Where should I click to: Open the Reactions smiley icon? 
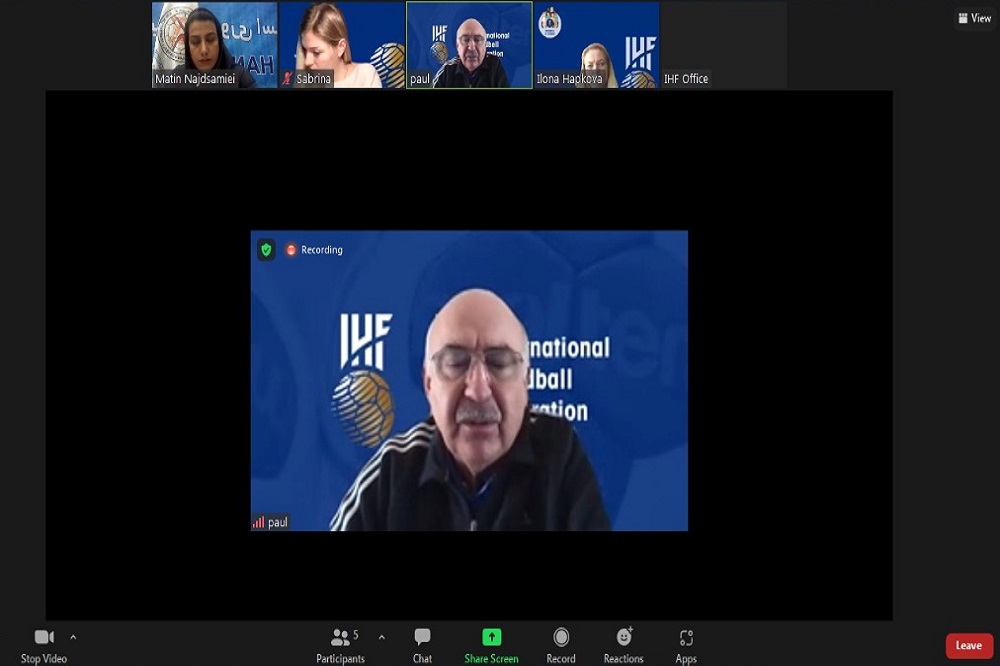click(x=624, y=636)
